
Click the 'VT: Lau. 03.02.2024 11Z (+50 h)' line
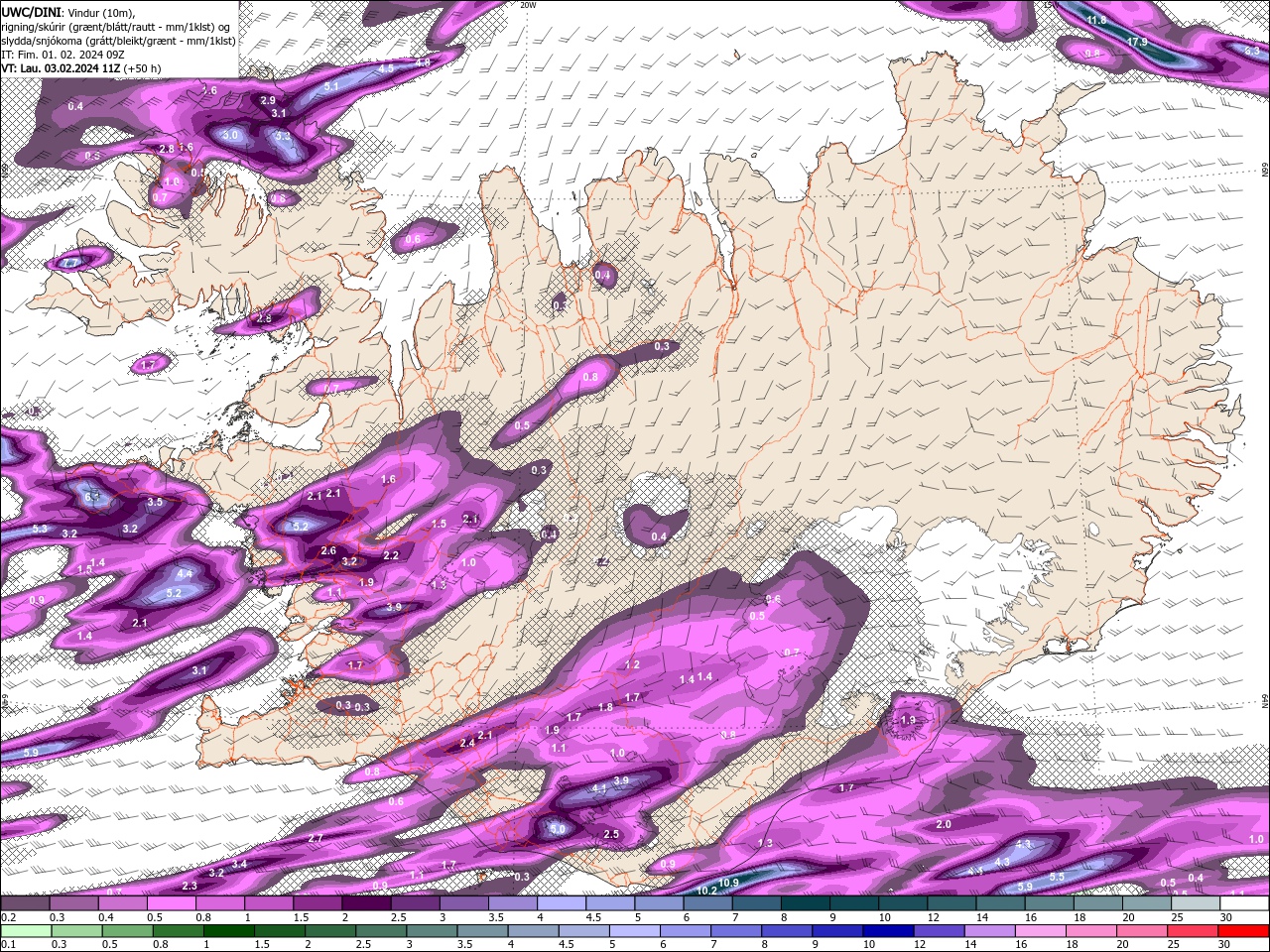click(x=81, y=68)
